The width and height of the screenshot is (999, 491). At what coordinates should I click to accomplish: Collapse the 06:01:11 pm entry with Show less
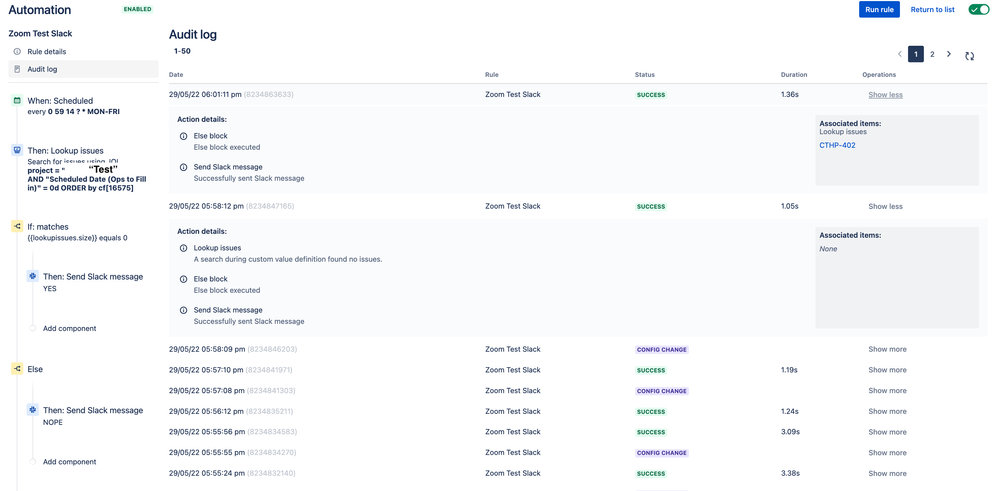885,95
